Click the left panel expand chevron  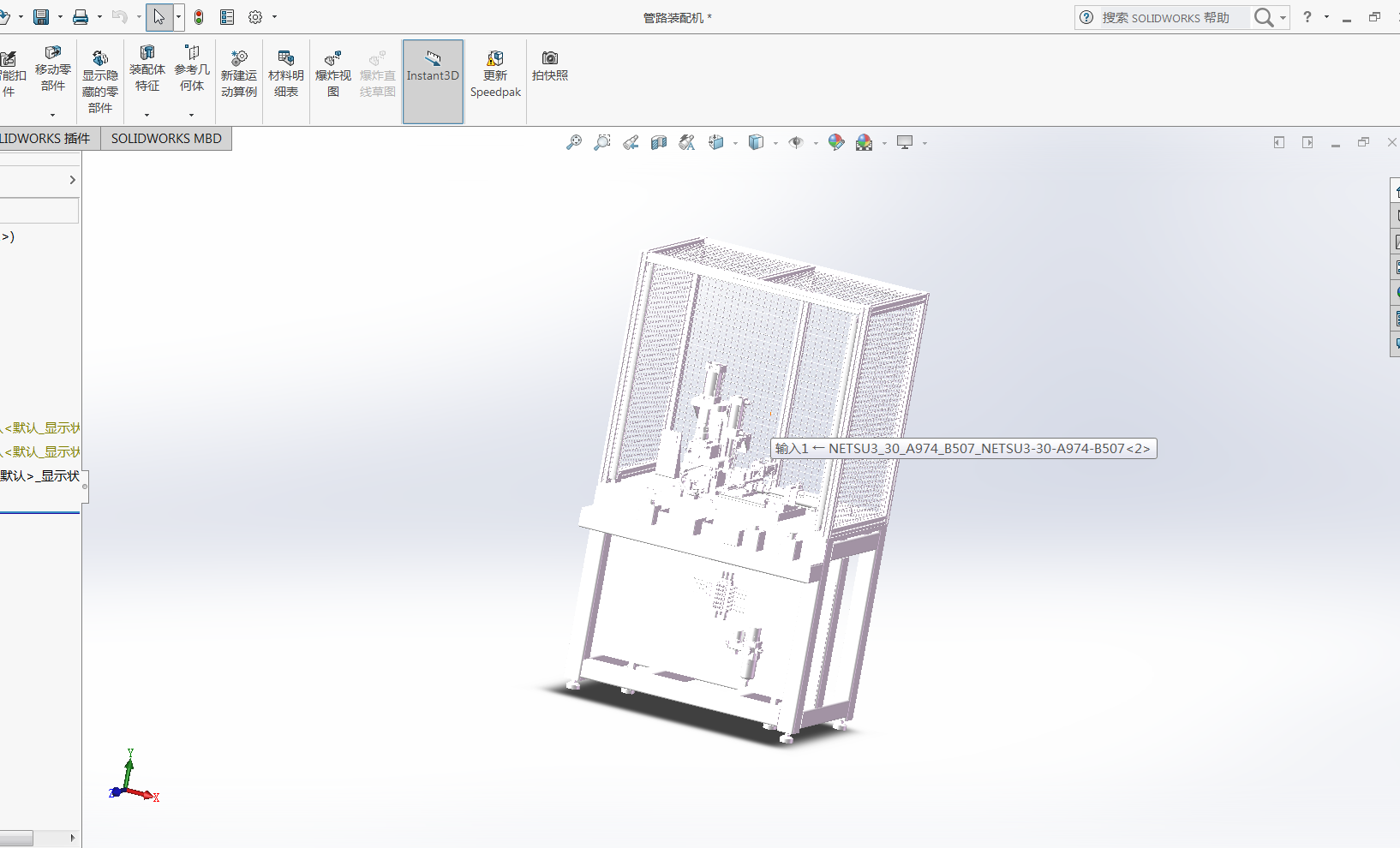coord(72,180)
